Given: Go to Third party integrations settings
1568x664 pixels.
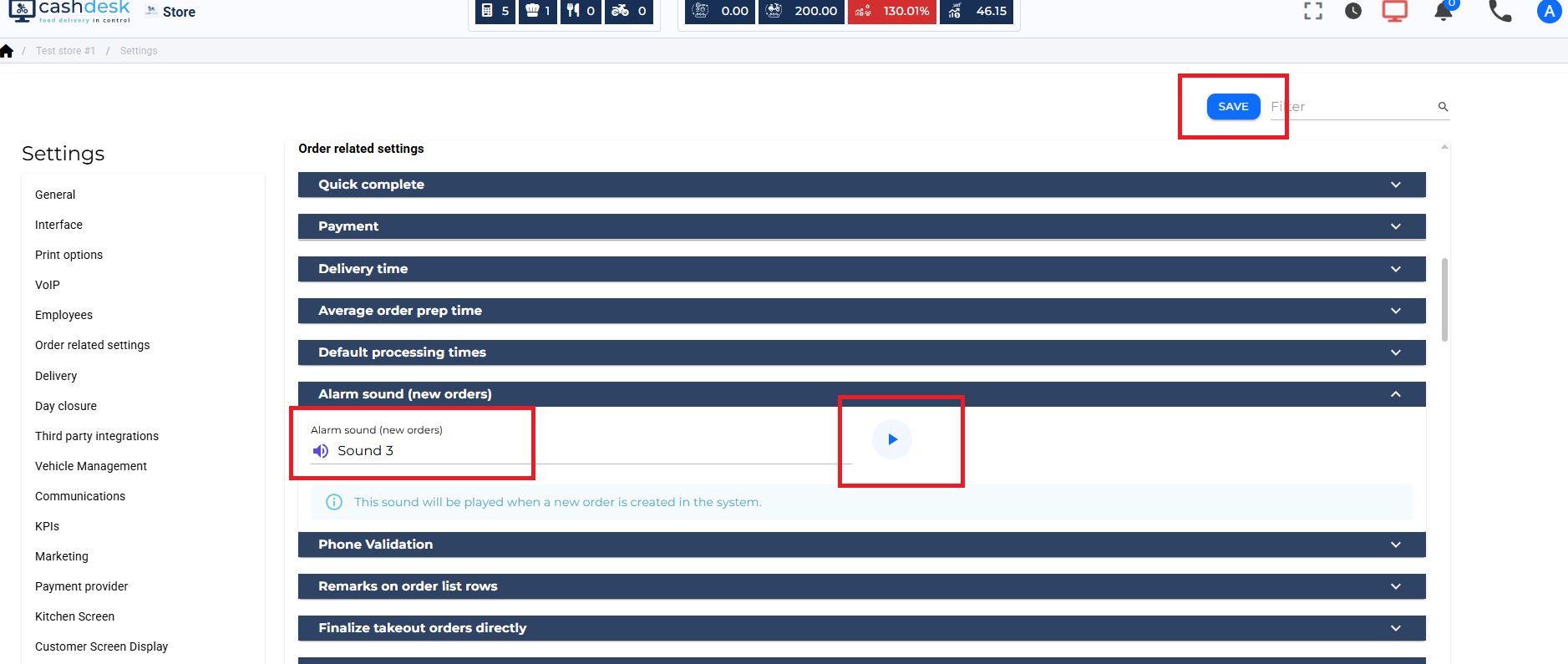Looking at the screenshot, I should tap(97, 436).
